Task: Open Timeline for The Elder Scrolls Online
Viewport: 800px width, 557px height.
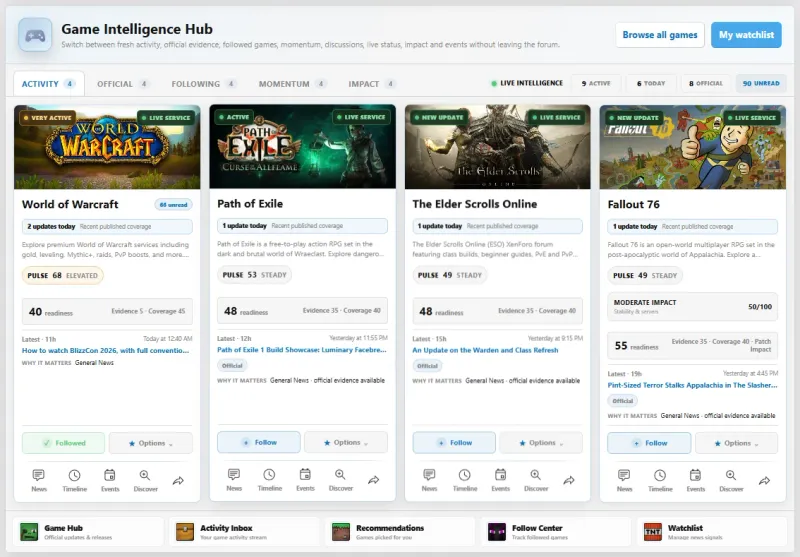Action: point(465,480)
